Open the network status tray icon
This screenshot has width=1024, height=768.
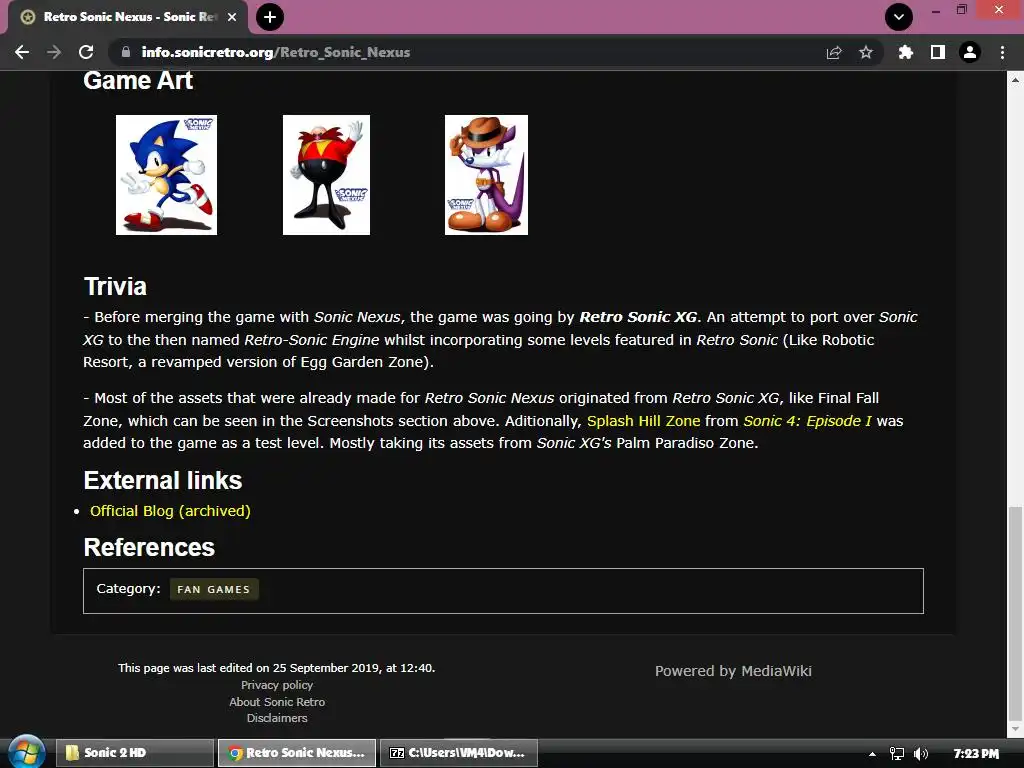pos(897,754)
